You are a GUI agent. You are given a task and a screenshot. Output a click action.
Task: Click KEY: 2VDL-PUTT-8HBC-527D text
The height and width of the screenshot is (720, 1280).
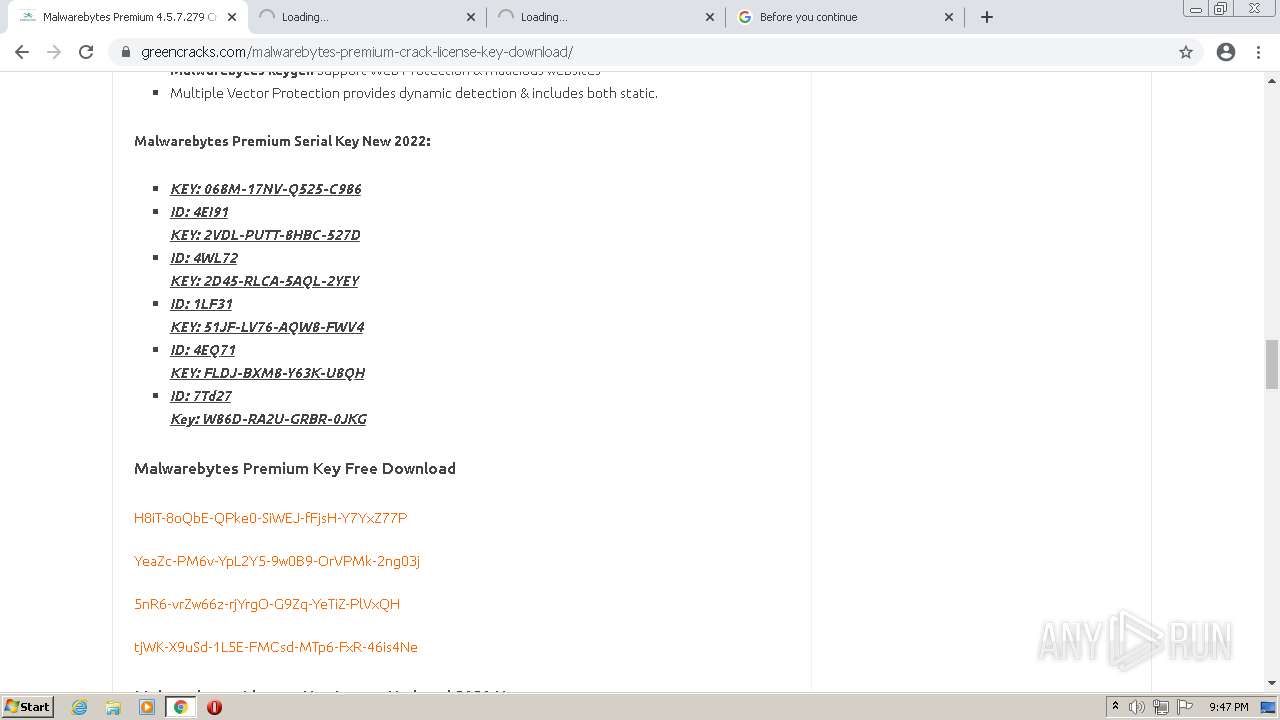265,235
